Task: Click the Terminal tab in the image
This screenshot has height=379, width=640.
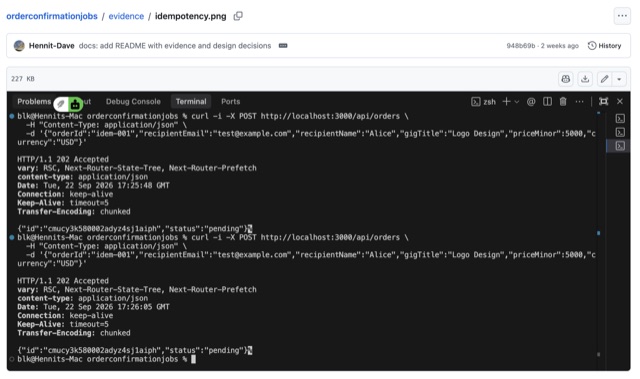Action: [x=191, y=101]
